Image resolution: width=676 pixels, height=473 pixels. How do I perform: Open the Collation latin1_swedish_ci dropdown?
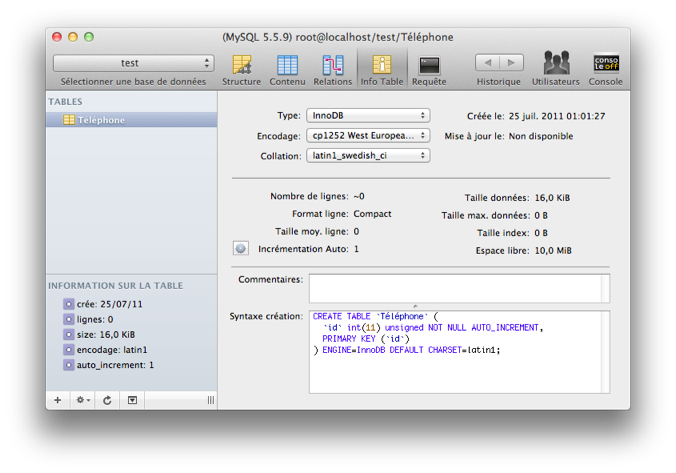[x=368, y=155]
